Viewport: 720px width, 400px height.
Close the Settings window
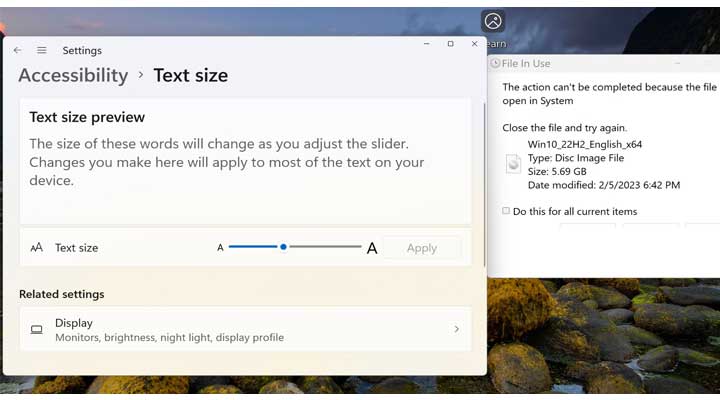coord(474,44)
